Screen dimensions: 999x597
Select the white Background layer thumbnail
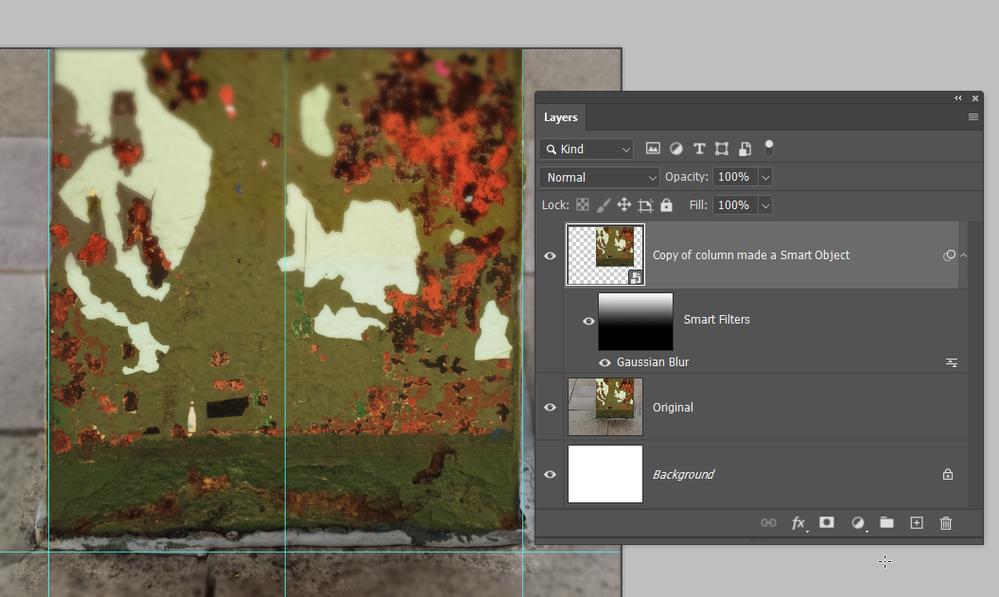point(605,474)
